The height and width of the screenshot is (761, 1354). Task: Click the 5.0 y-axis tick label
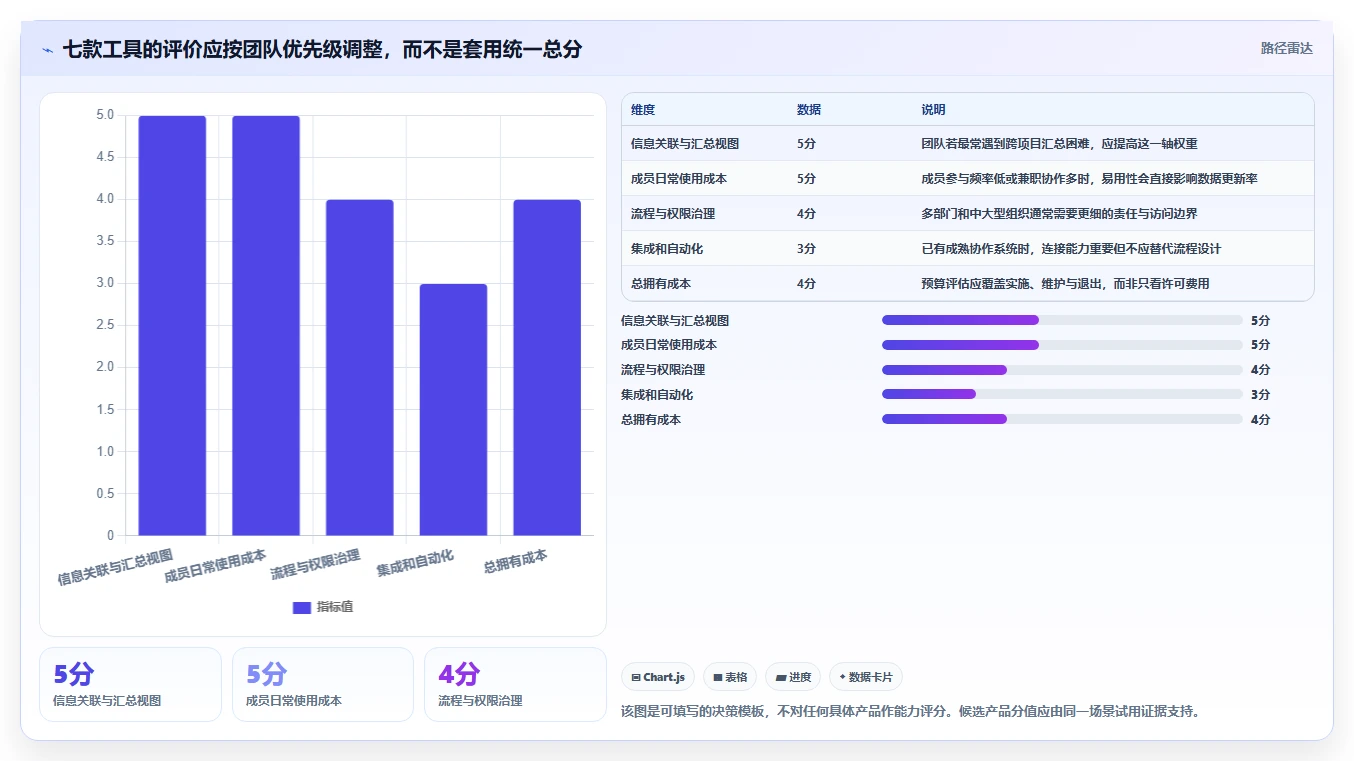(105, 115)
